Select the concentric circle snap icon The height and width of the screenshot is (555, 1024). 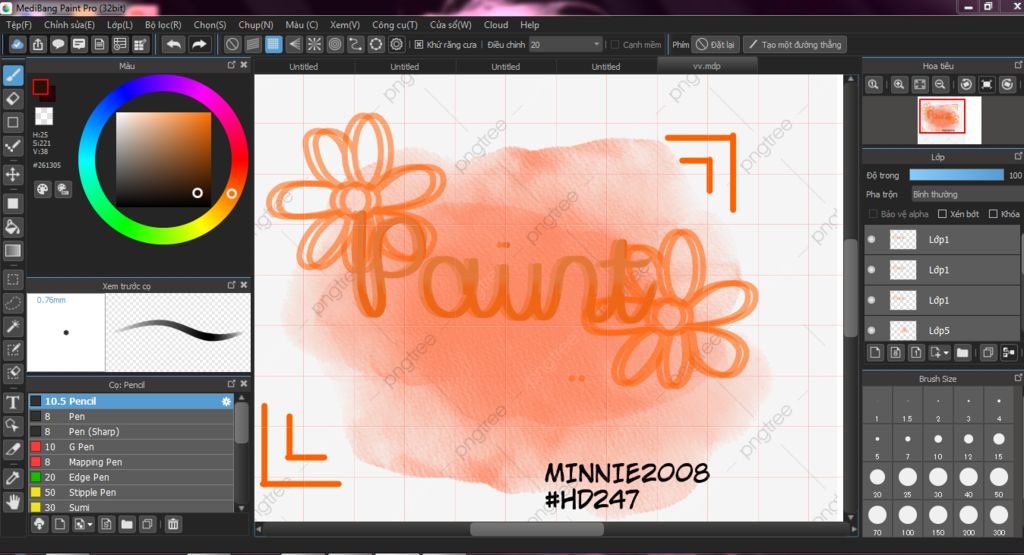[x=335, y=44]
